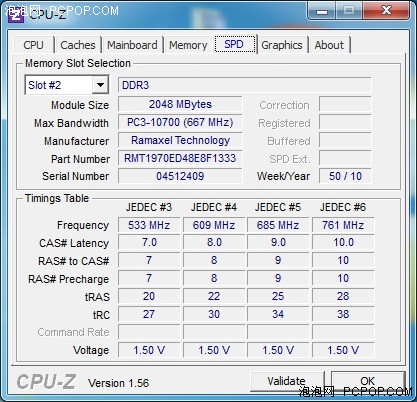
Task: Click the Module Size label
Action: (x=80, y=105)
